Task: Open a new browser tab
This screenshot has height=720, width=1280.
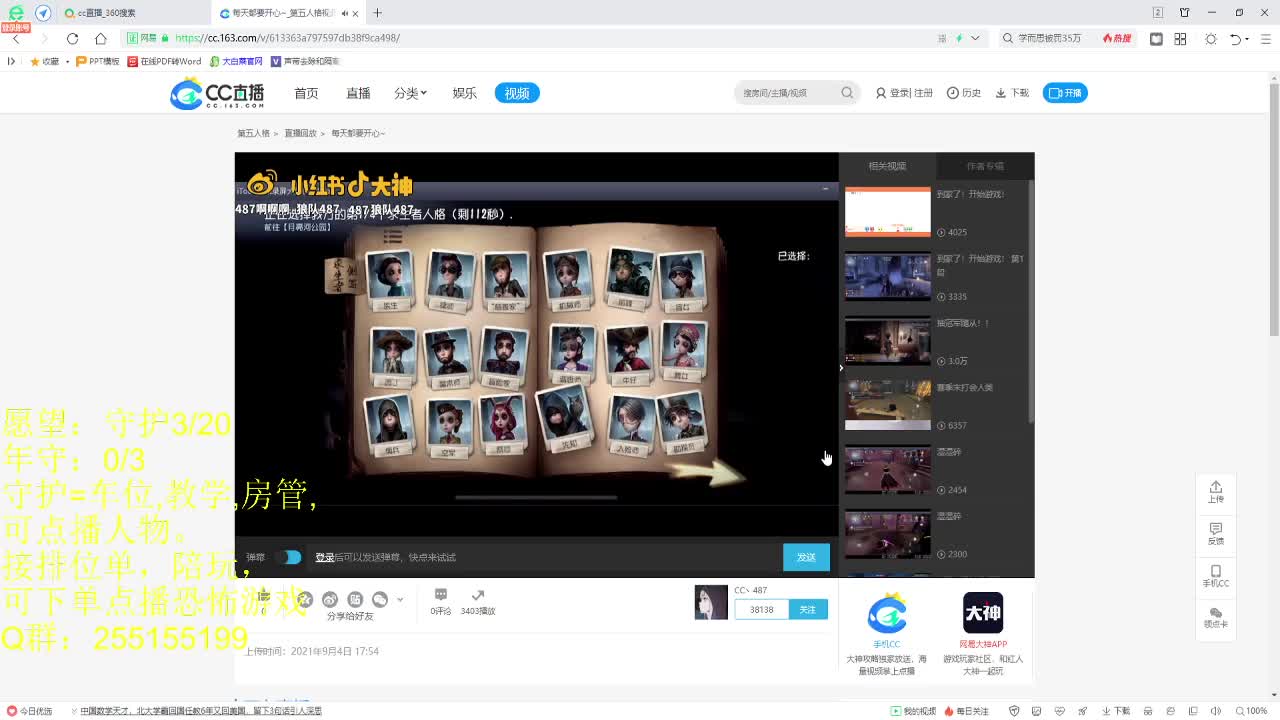Action: 377,13
